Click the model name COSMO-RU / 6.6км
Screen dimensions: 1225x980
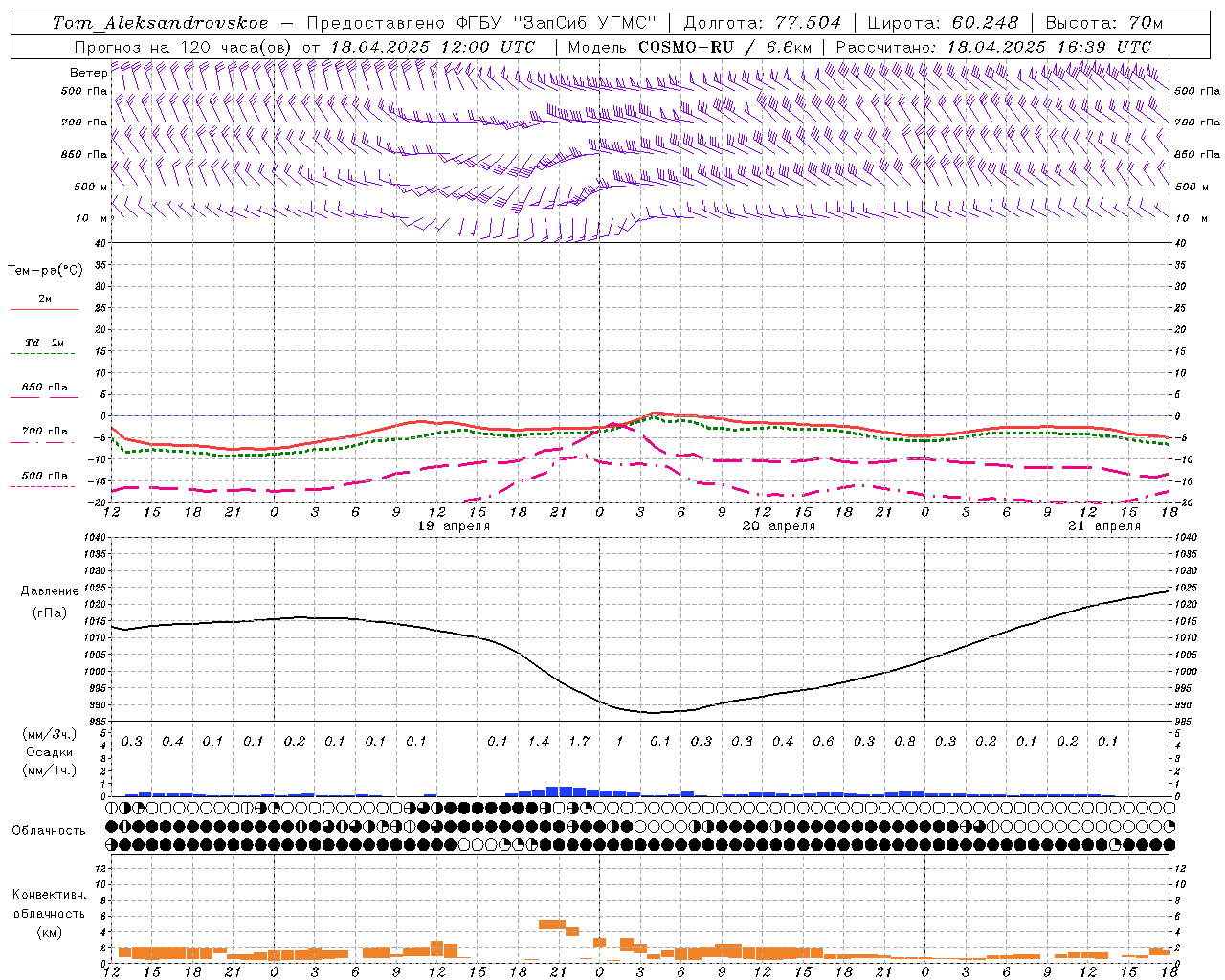[x=725, y=46]
